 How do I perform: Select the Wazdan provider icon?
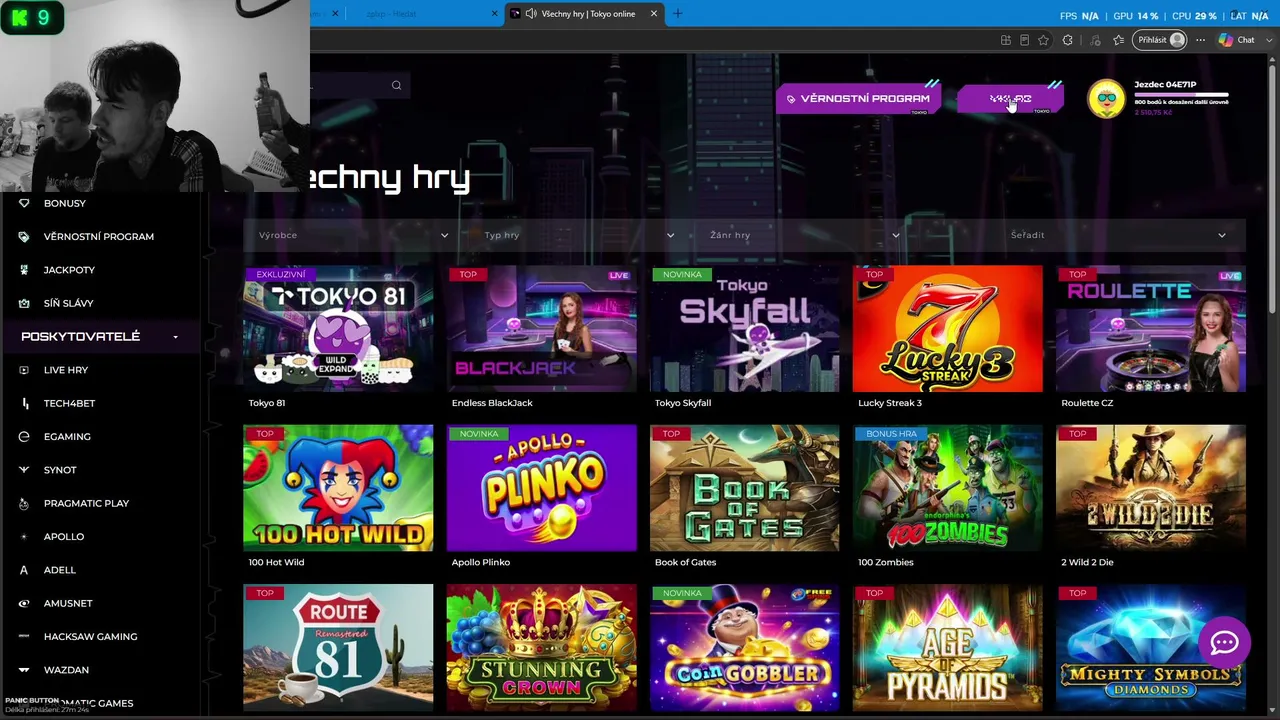pos(24,670)
